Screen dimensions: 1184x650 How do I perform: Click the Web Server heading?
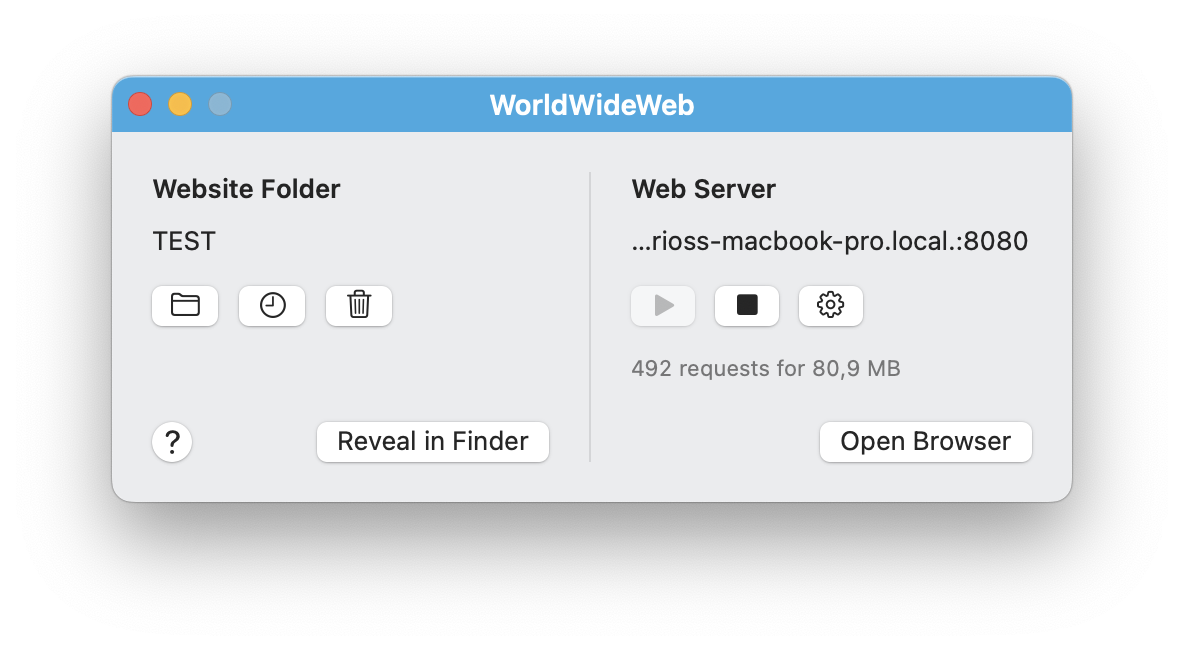[704, 189]
